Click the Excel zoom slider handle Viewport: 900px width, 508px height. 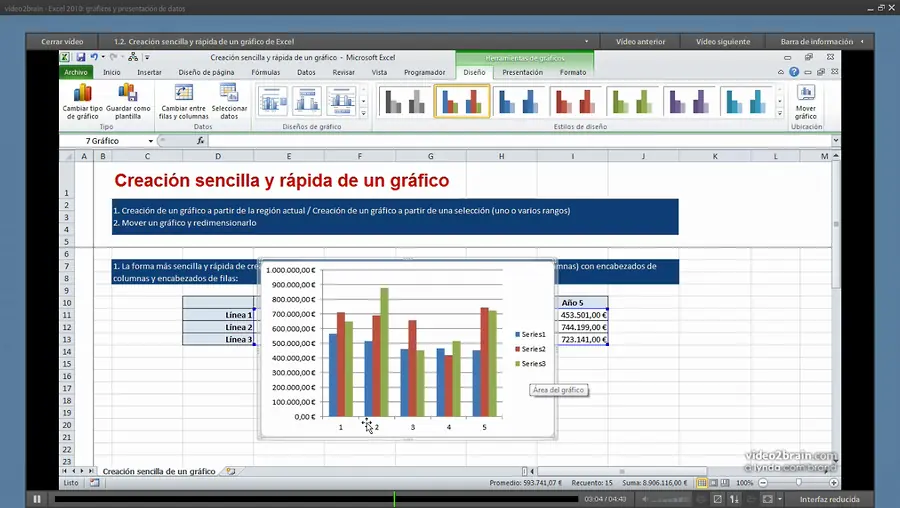798,483
